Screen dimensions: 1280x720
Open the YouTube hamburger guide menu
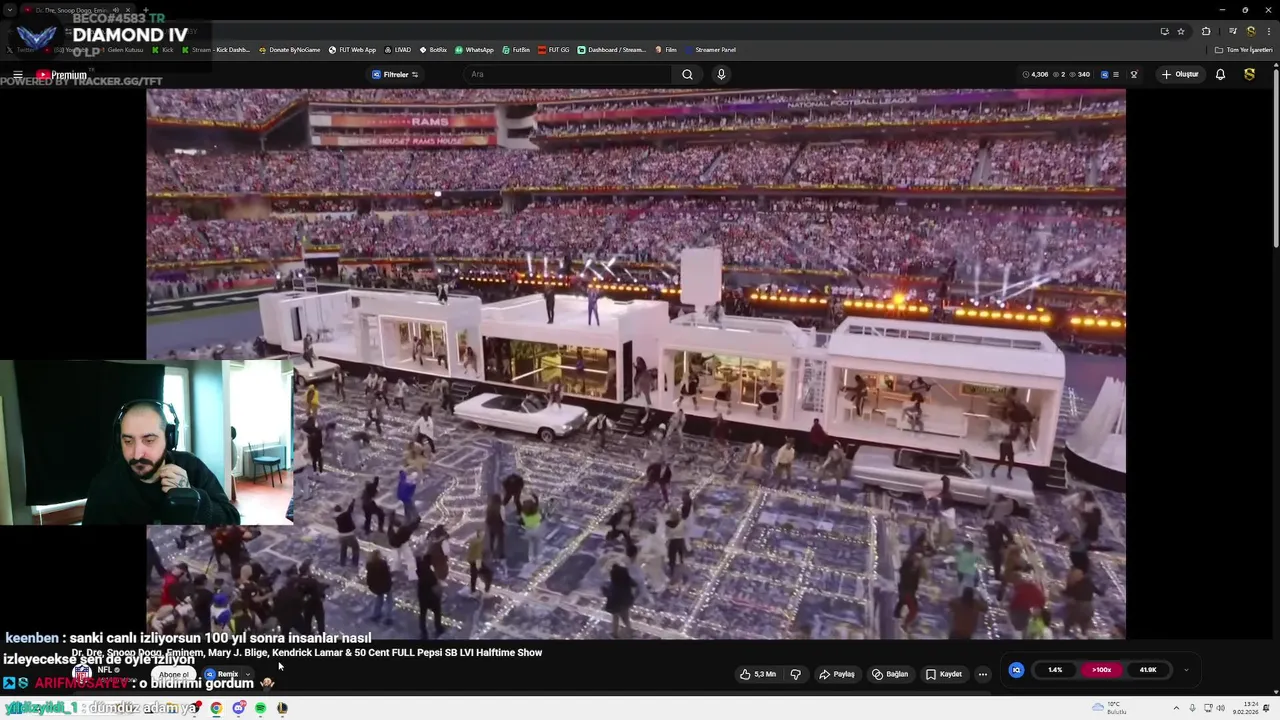coord(17,75)
